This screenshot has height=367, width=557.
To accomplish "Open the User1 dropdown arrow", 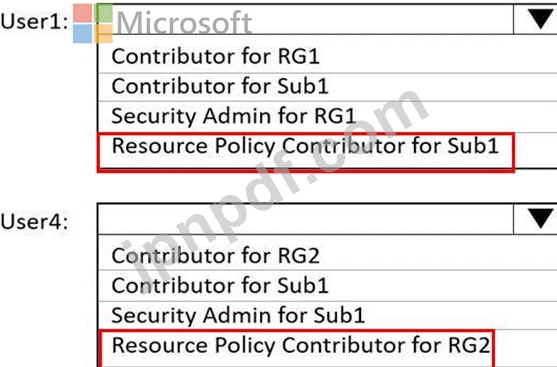I will click(535, 19).
